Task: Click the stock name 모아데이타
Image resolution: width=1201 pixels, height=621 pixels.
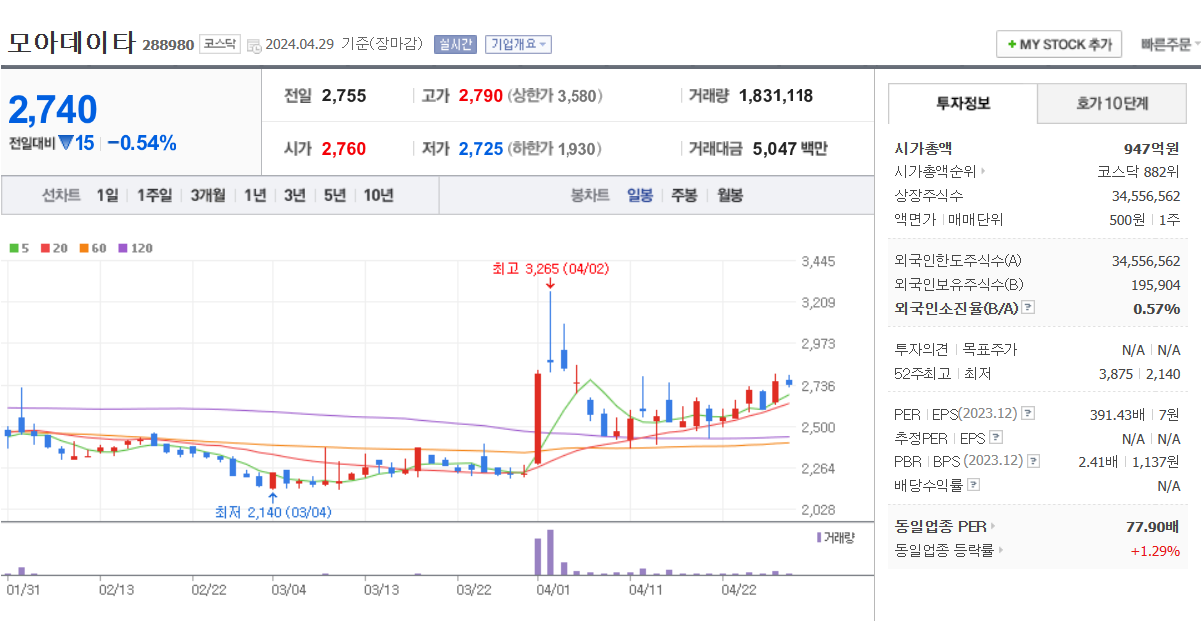Action: 71,43
